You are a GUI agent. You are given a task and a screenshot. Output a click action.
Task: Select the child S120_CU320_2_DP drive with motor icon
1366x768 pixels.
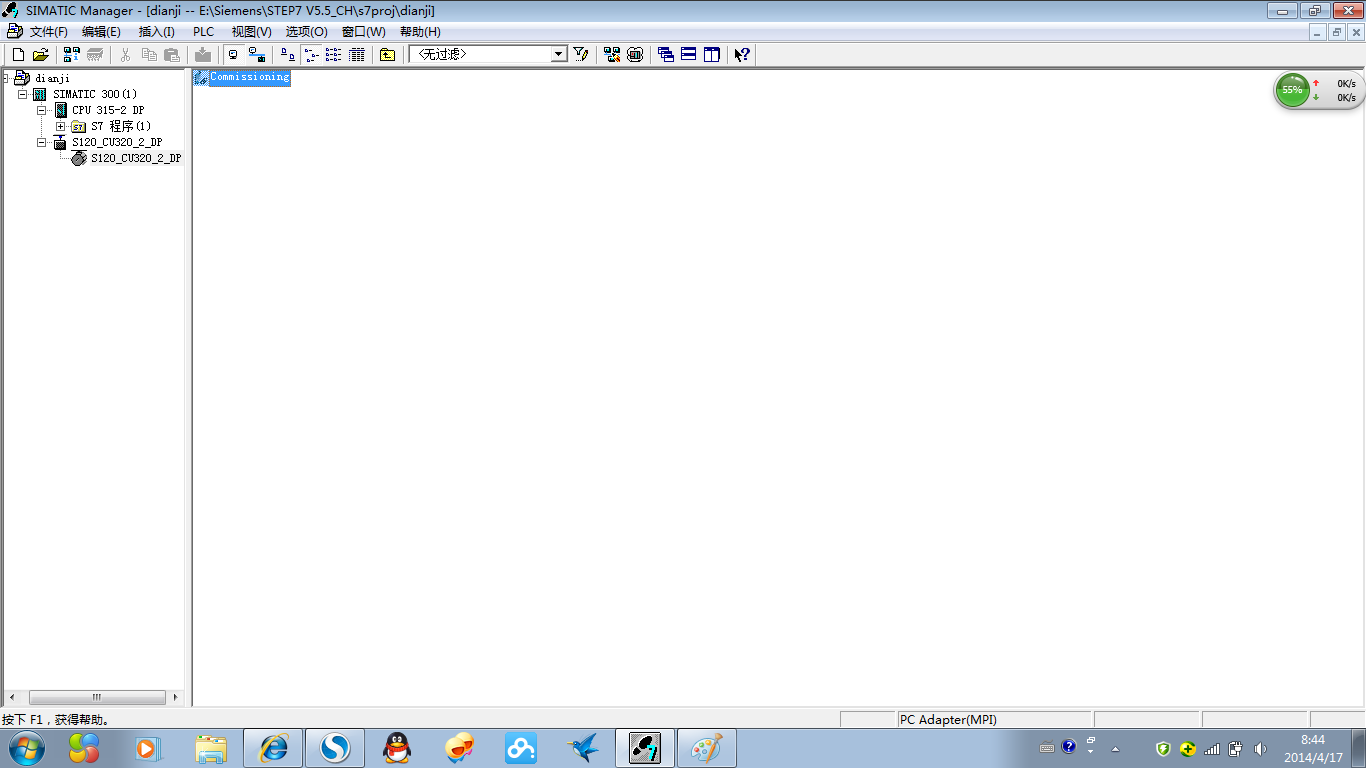coord(136,158)
